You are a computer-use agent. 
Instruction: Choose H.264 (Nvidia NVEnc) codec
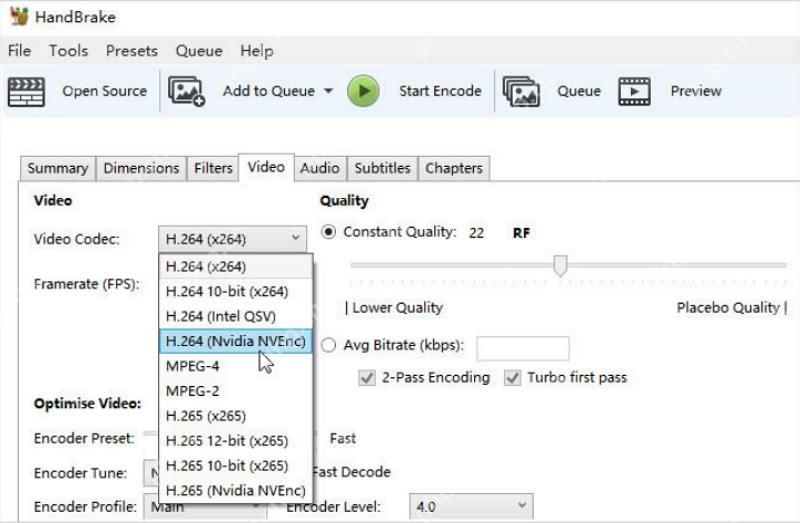236,341
